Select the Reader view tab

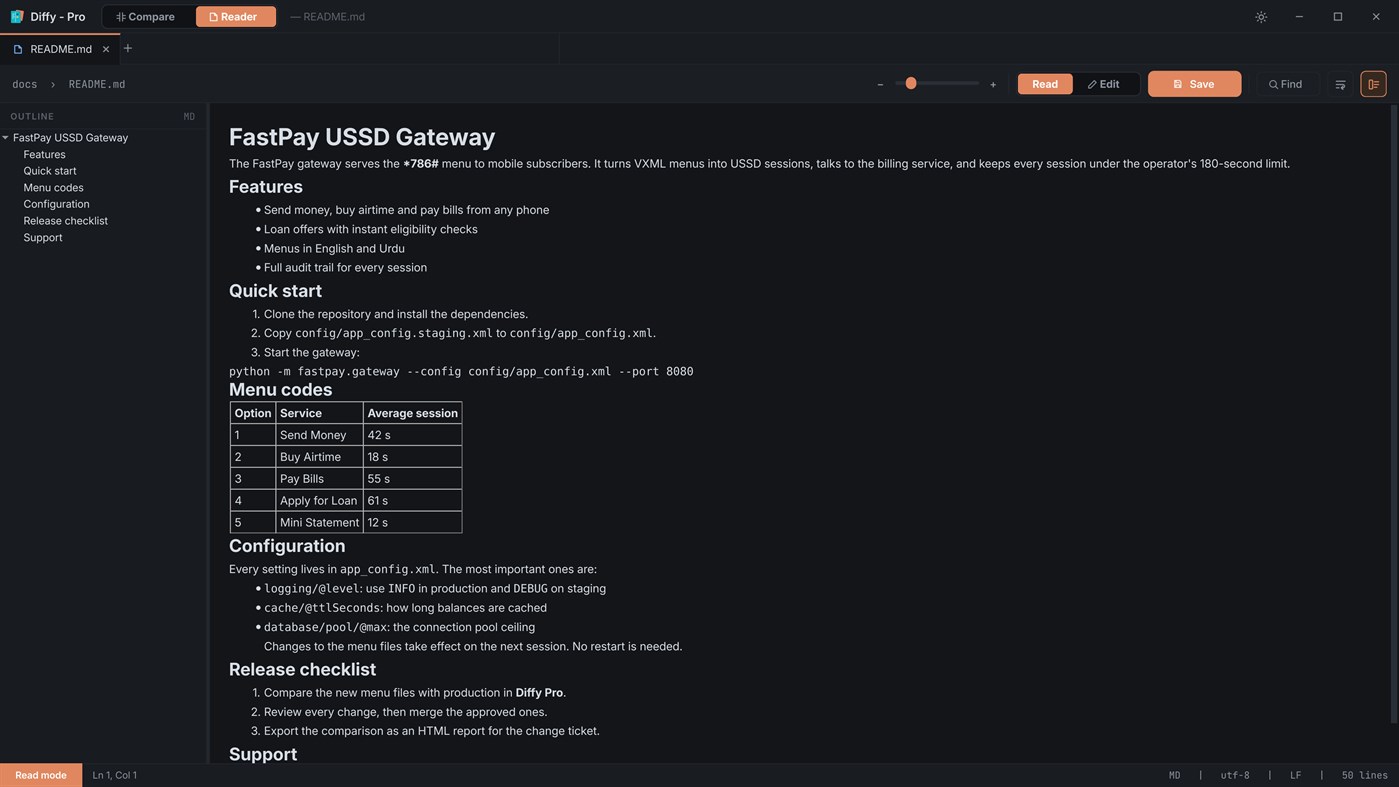(236, 16)
